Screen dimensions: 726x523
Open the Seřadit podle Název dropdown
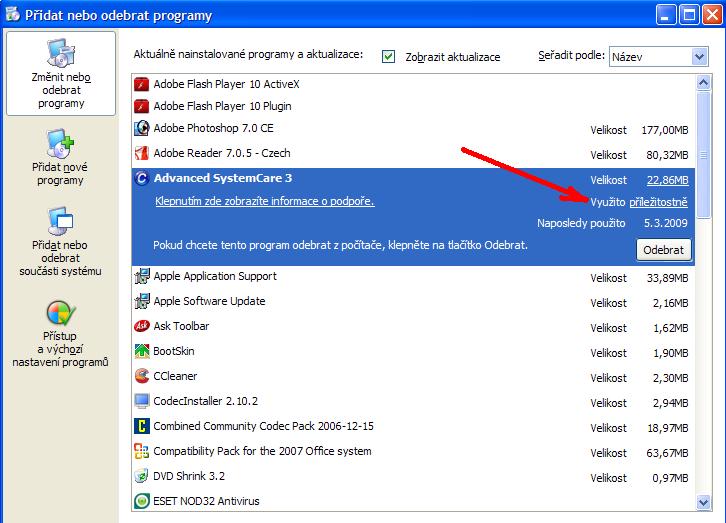pos(658,57)
